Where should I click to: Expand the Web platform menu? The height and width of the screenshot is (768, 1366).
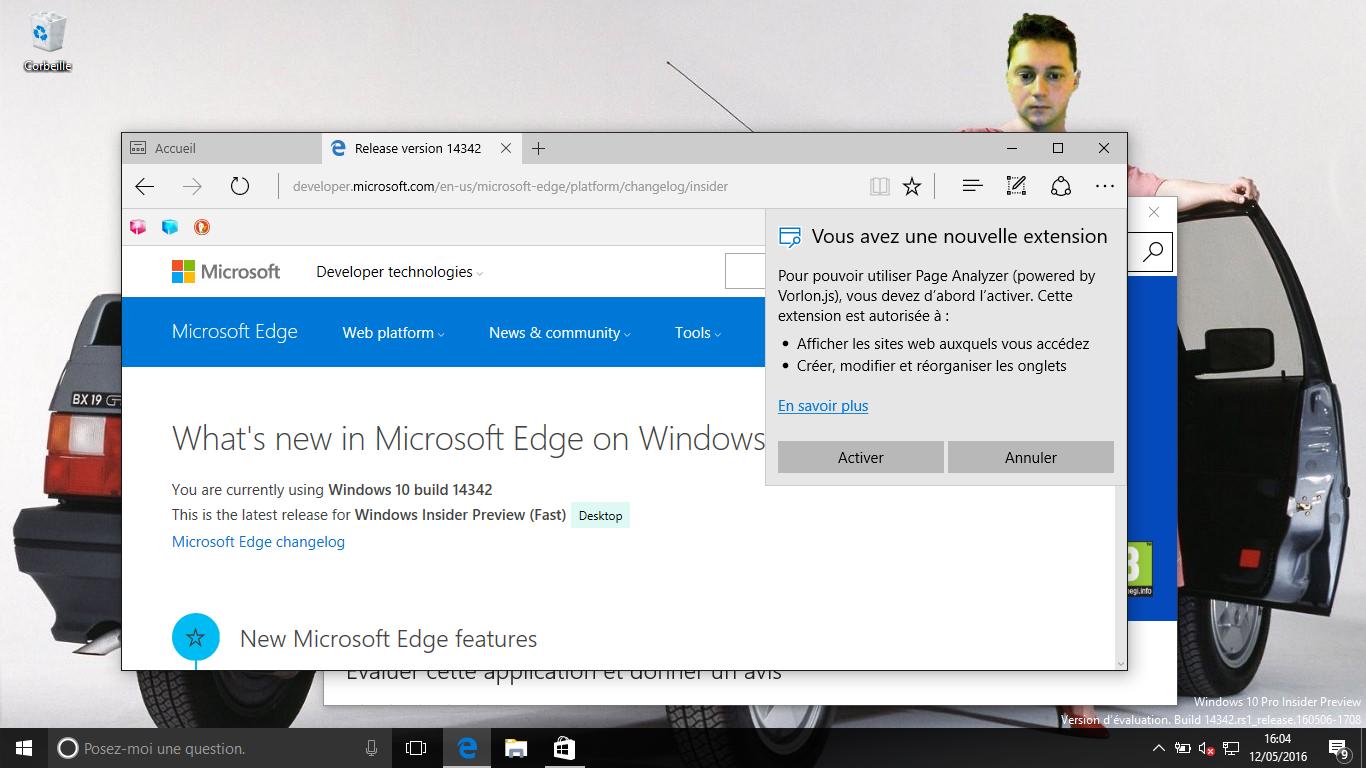pyautogui.click(x=393, y=333)
